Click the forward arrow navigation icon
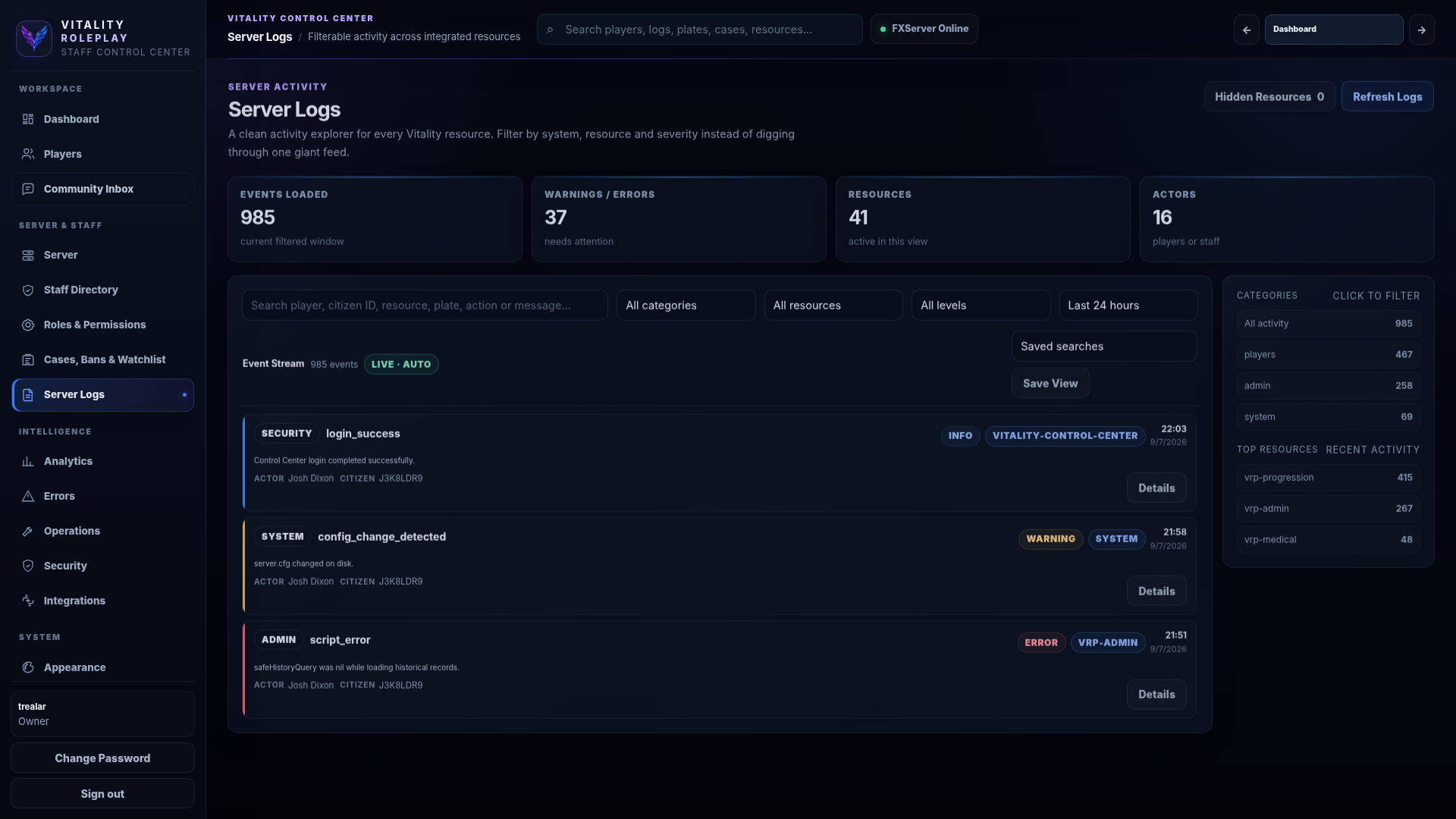Image resolution: width=1456 pixels, height=819 pixels. (1421, 30)
